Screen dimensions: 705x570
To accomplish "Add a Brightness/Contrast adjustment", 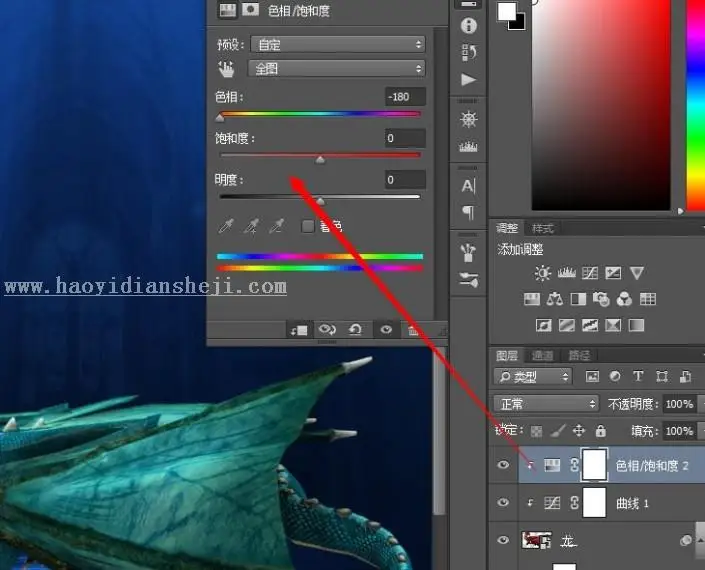I will click(543, 273).
